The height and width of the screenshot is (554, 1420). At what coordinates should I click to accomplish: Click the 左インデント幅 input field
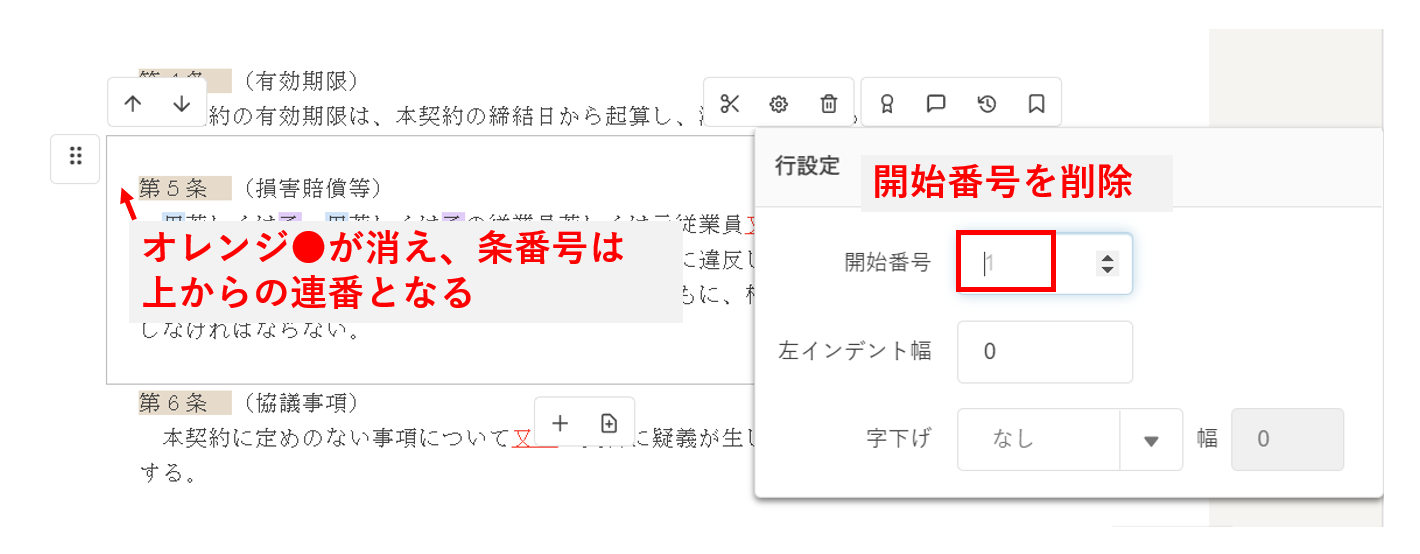(1044, 352)
